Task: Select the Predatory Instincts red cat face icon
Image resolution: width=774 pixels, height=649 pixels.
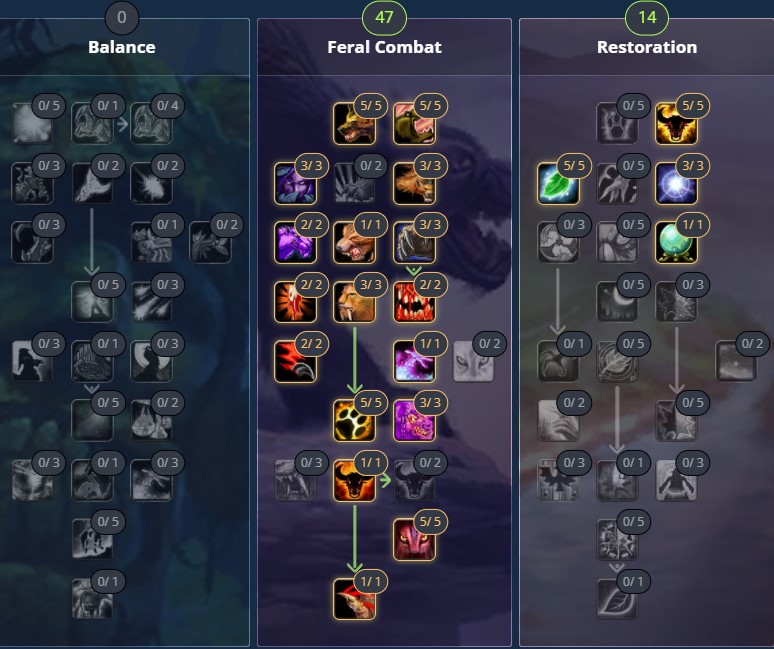Action: pyautogui.click(x=414, y=539)
